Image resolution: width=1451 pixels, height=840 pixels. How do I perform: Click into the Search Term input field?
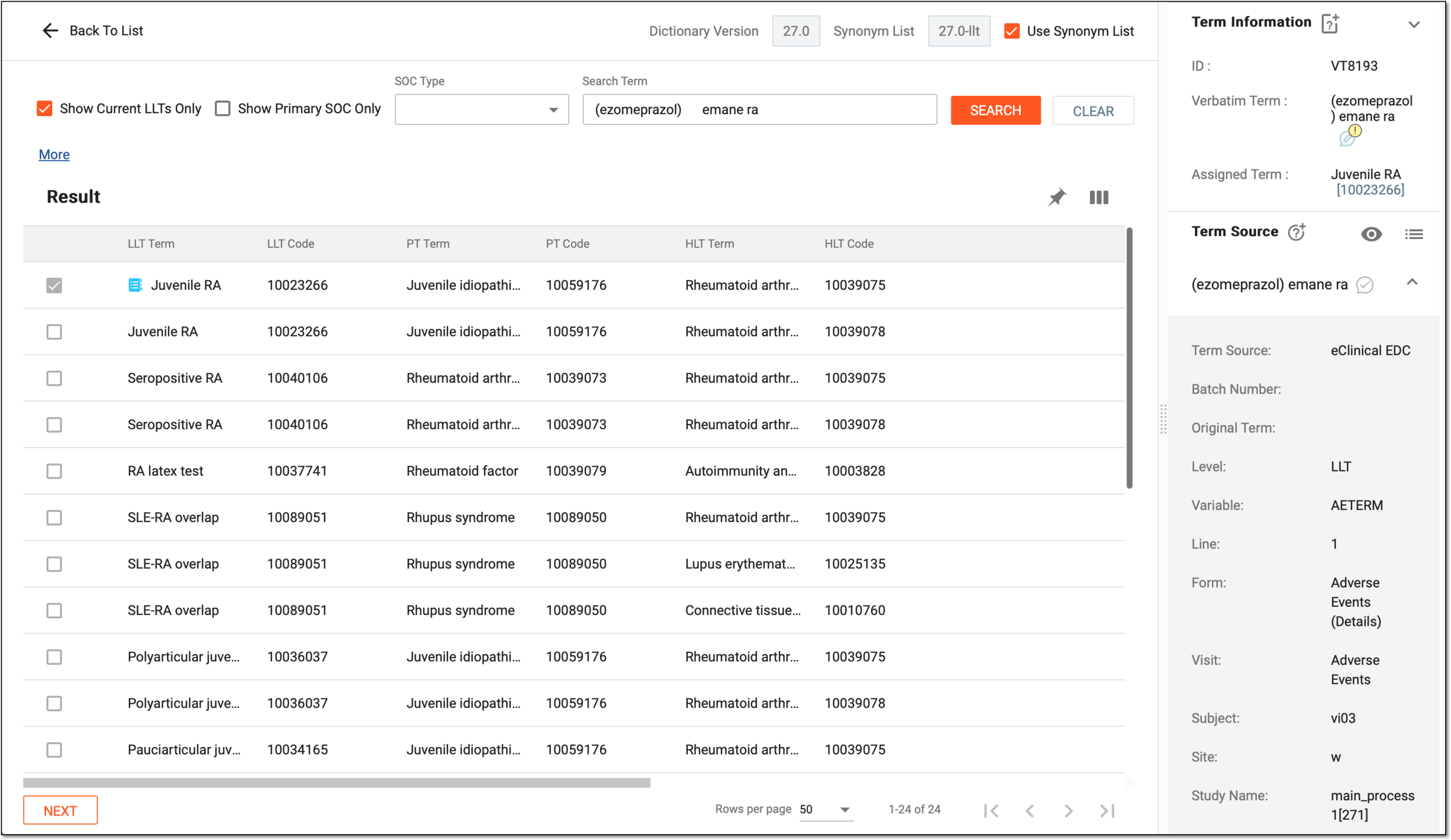(760, 110)
